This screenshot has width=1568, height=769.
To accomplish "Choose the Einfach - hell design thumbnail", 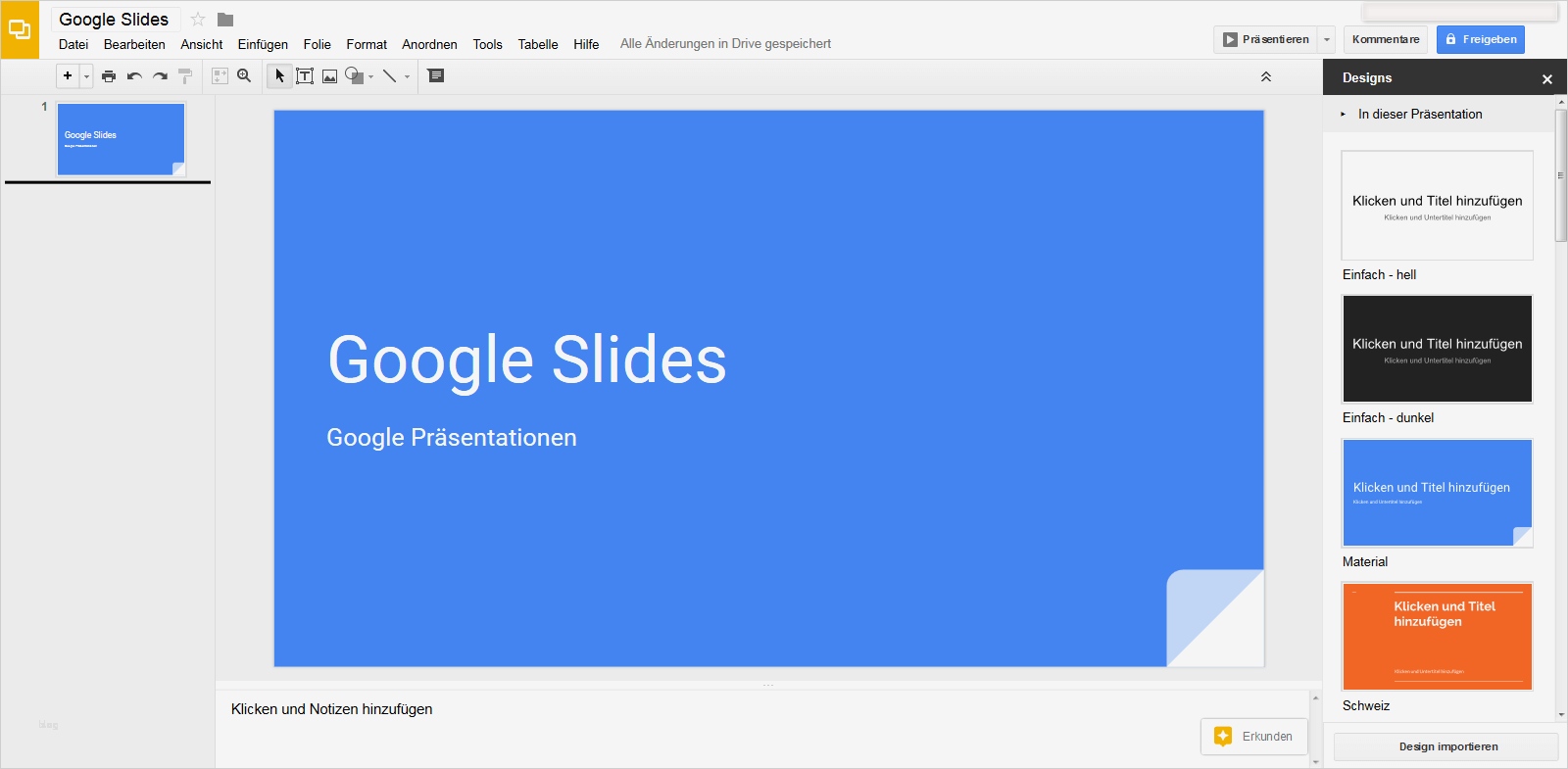I will [x=1438, y=205].
